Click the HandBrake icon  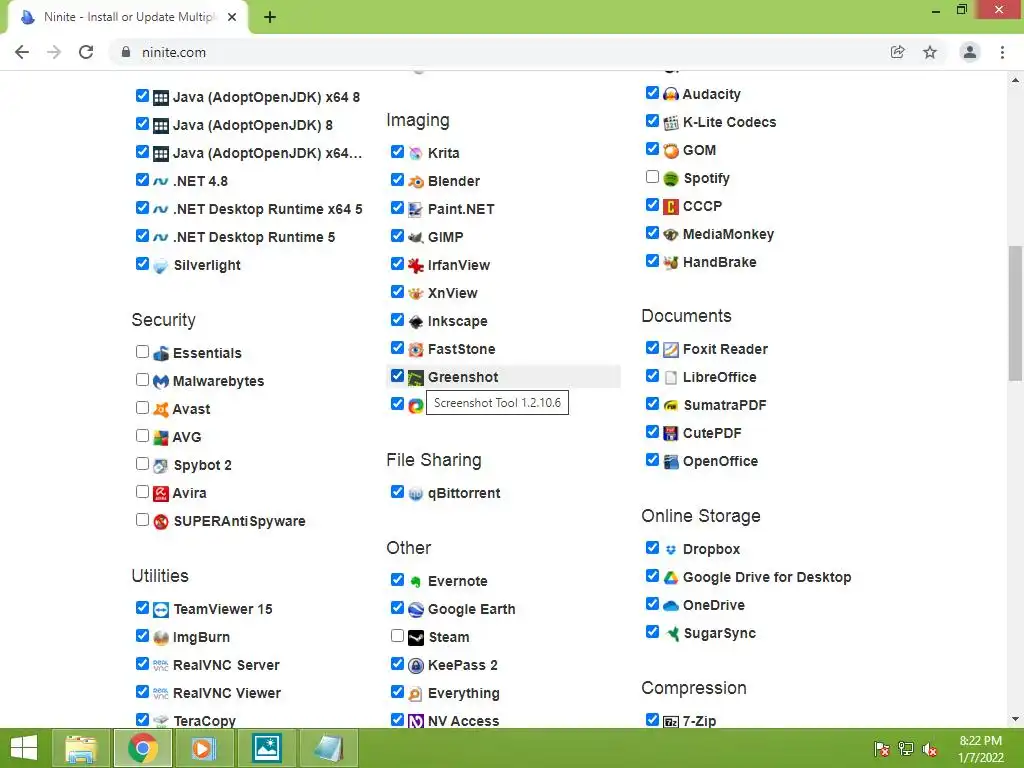671,263
